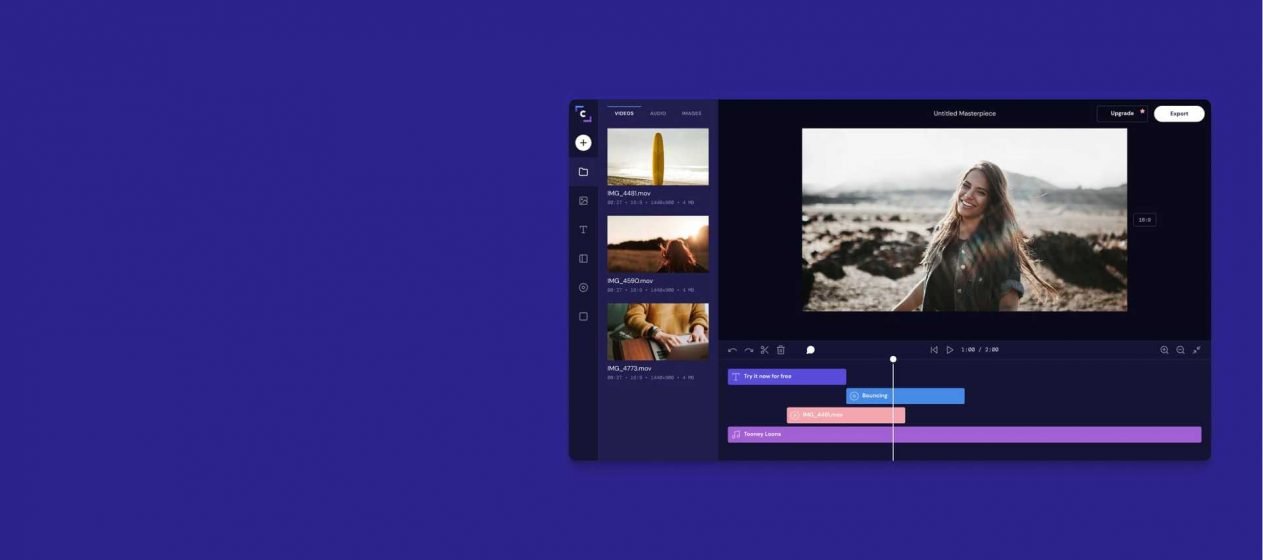Select the Tooney Loons audio track
Image resolution: width=1263 pixels, height=560 pixels.
tap(964, 435)
